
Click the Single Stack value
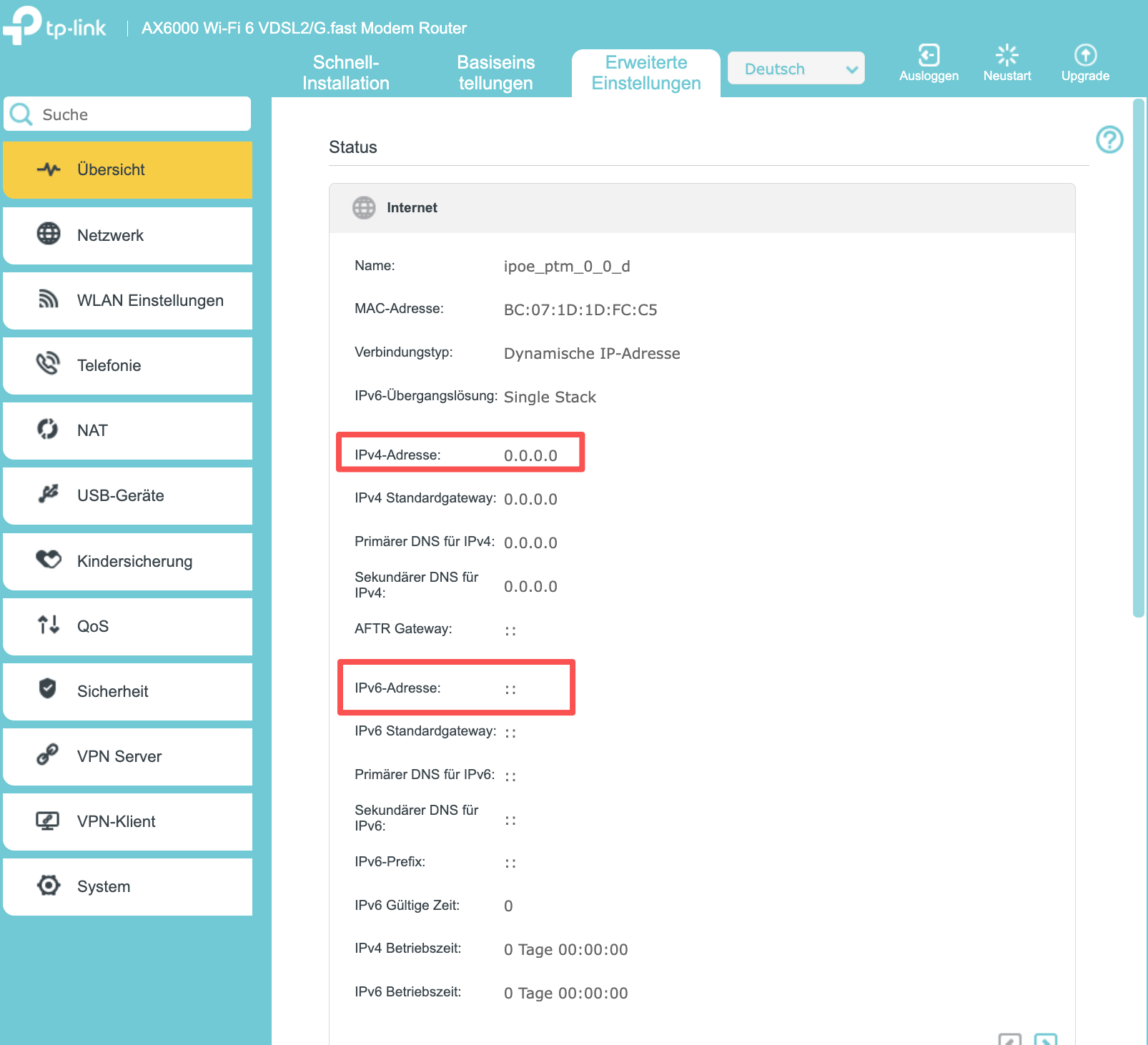[x=550, y=397]
